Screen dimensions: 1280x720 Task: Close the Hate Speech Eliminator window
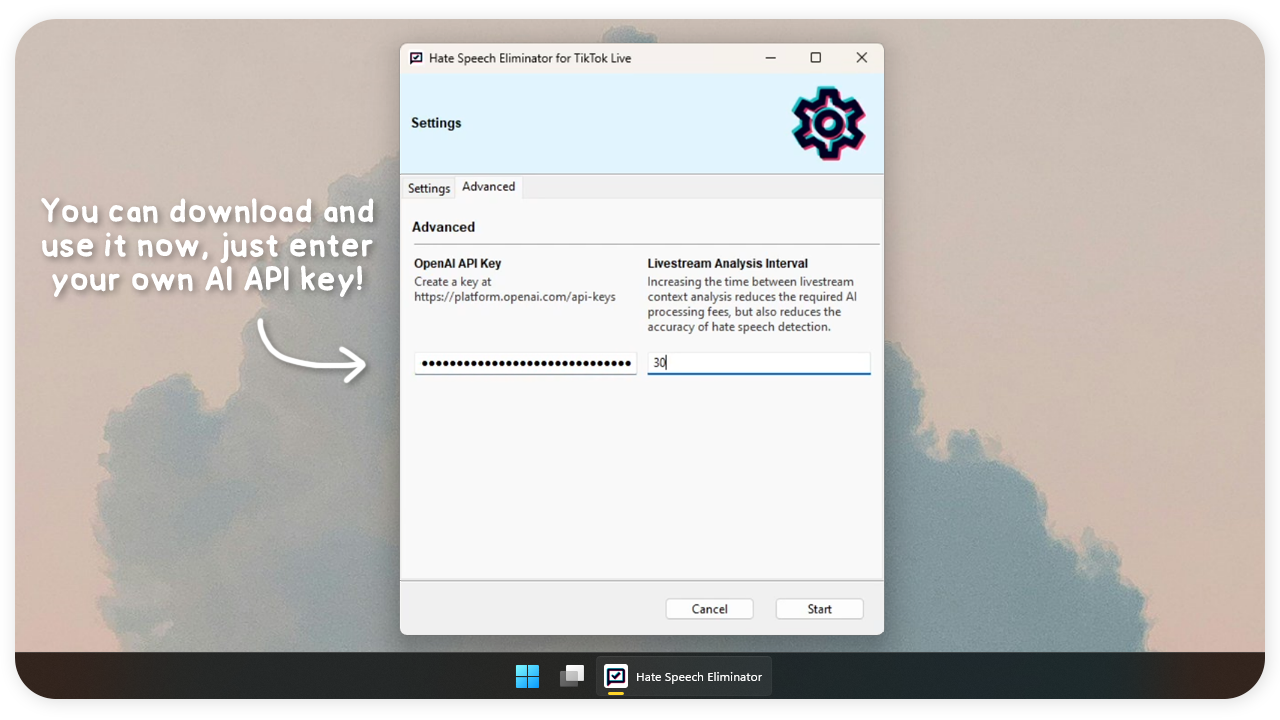pos(861,58)
